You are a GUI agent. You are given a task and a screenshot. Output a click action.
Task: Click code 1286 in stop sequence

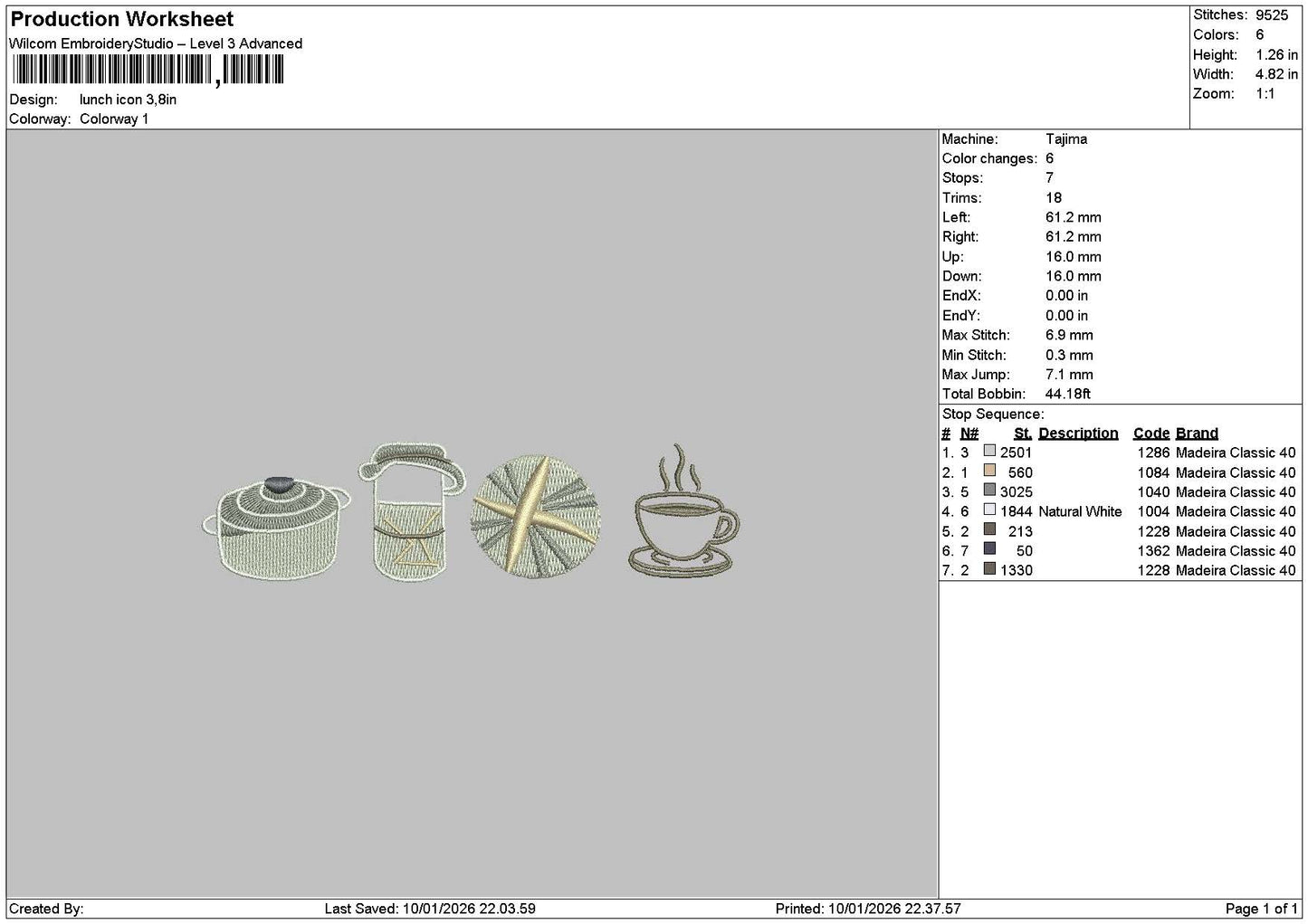pos(1153,452)
